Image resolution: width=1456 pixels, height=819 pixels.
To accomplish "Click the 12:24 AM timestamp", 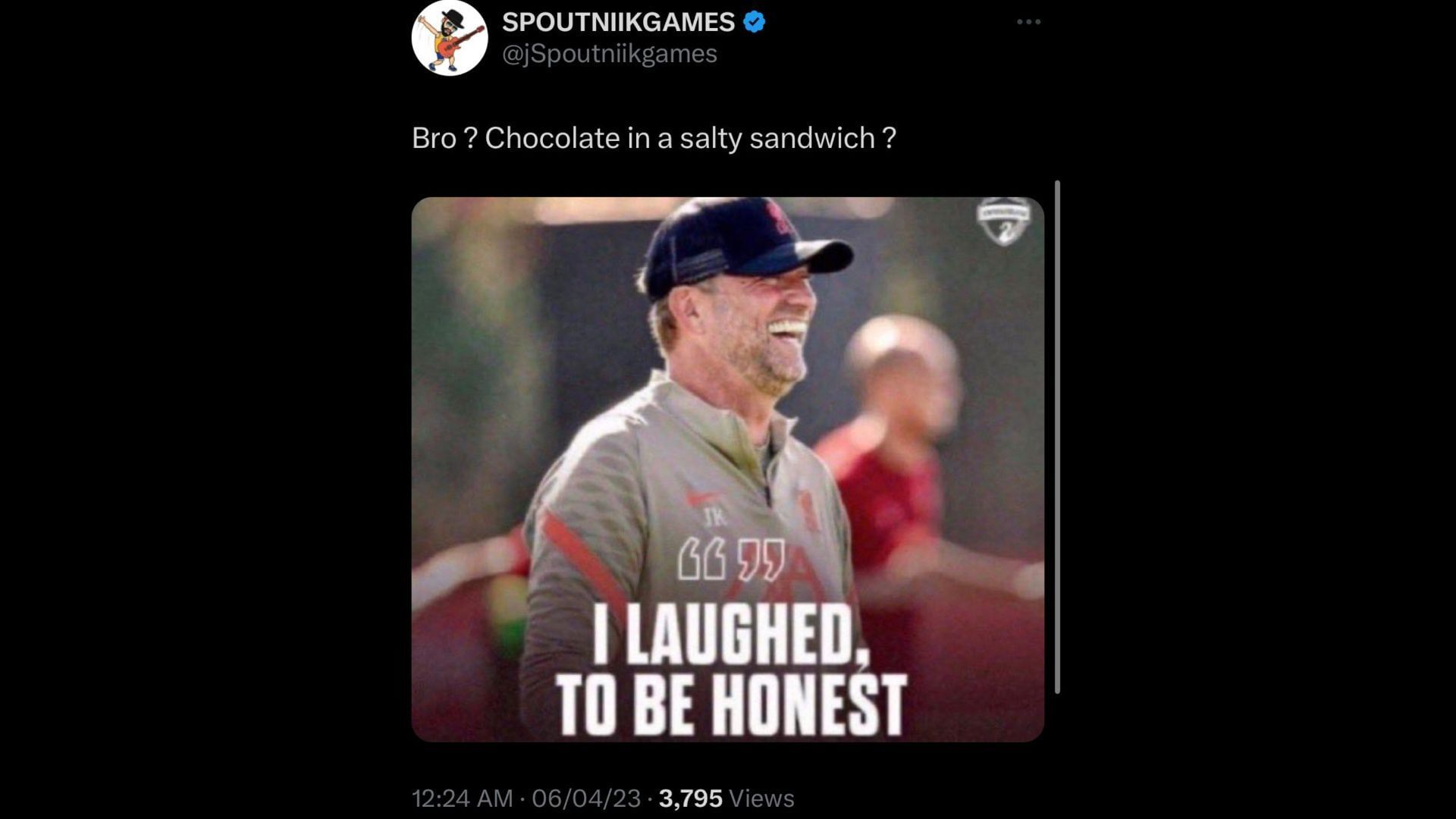I will [462, 798].
